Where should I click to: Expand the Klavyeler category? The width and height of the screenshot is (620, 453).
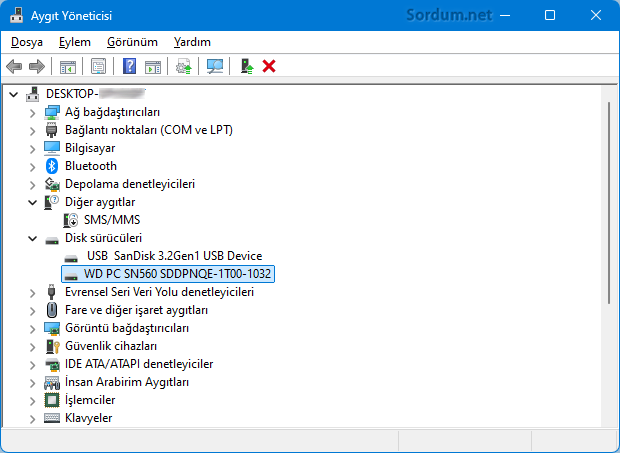(32, 419)
